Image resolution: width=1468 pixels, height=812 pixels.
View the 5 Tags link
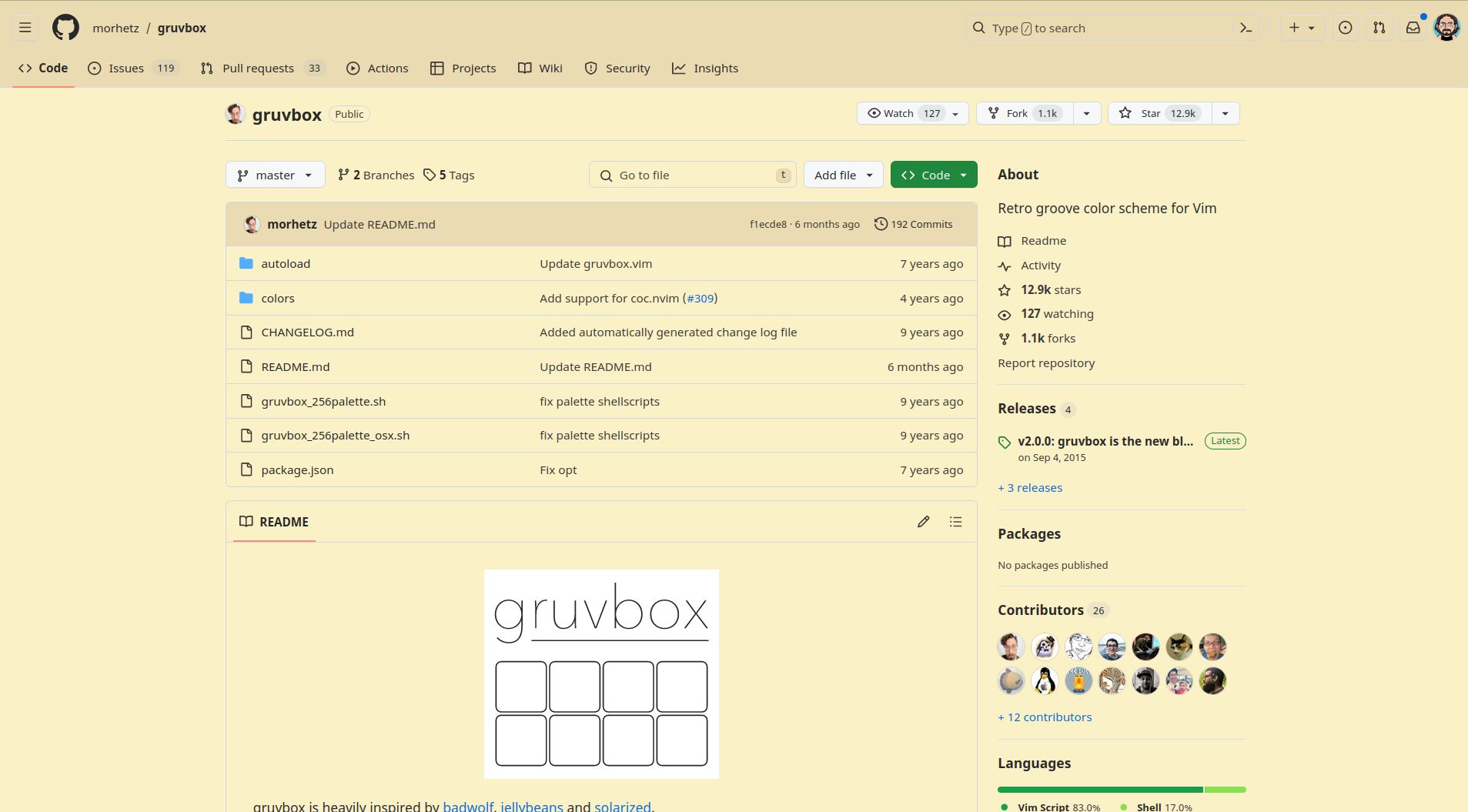(x=449, y=175)
